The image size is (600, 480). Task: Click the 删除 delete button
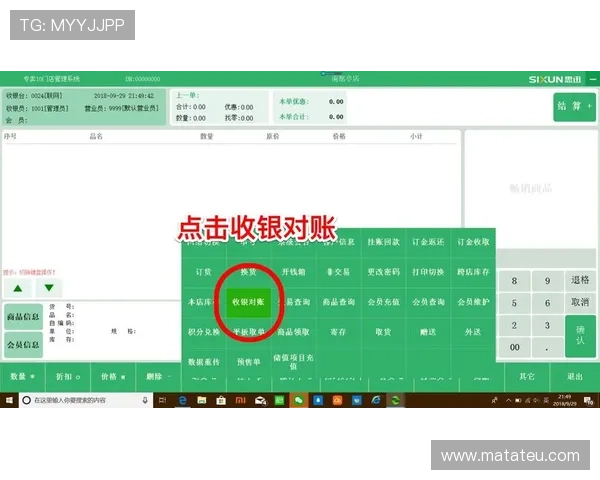[x=158, y=377]
